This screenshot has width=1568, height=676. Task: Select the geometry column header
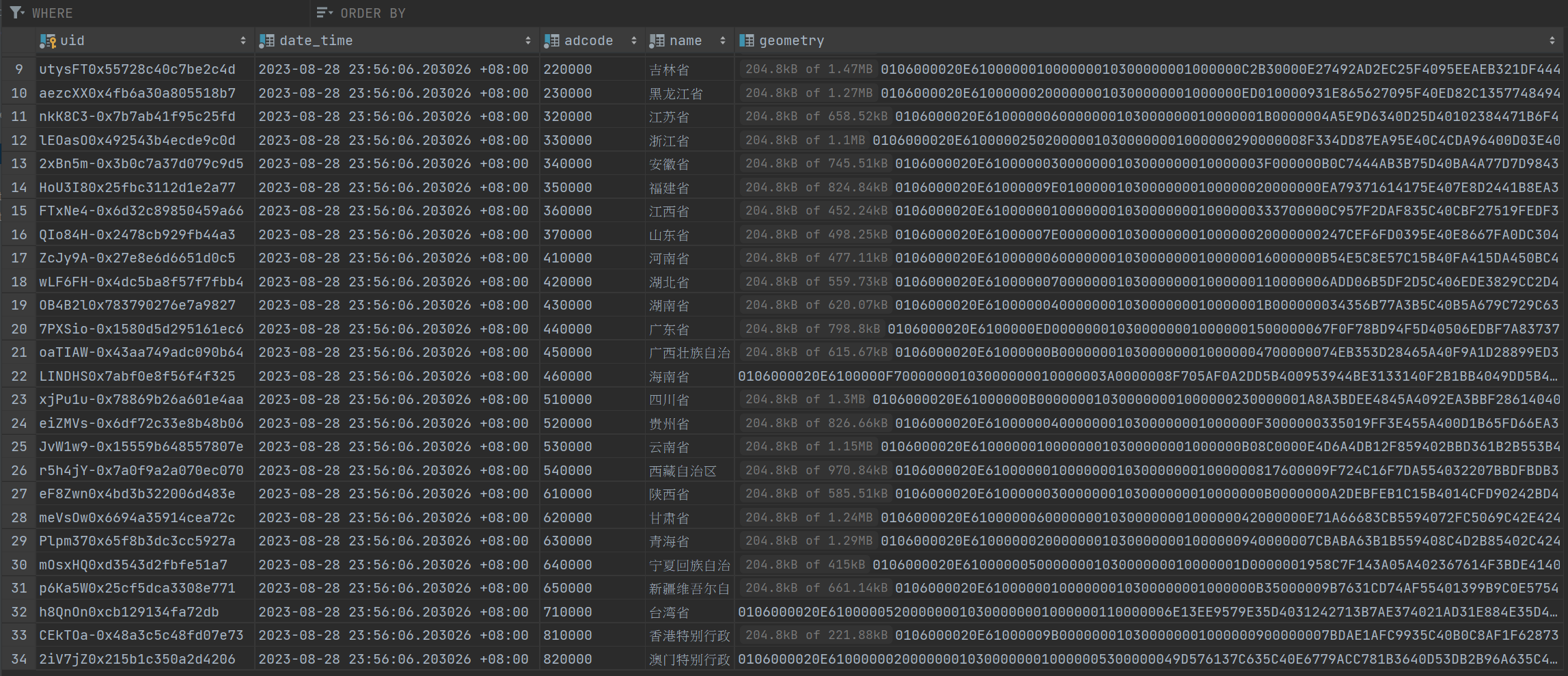1150,41
